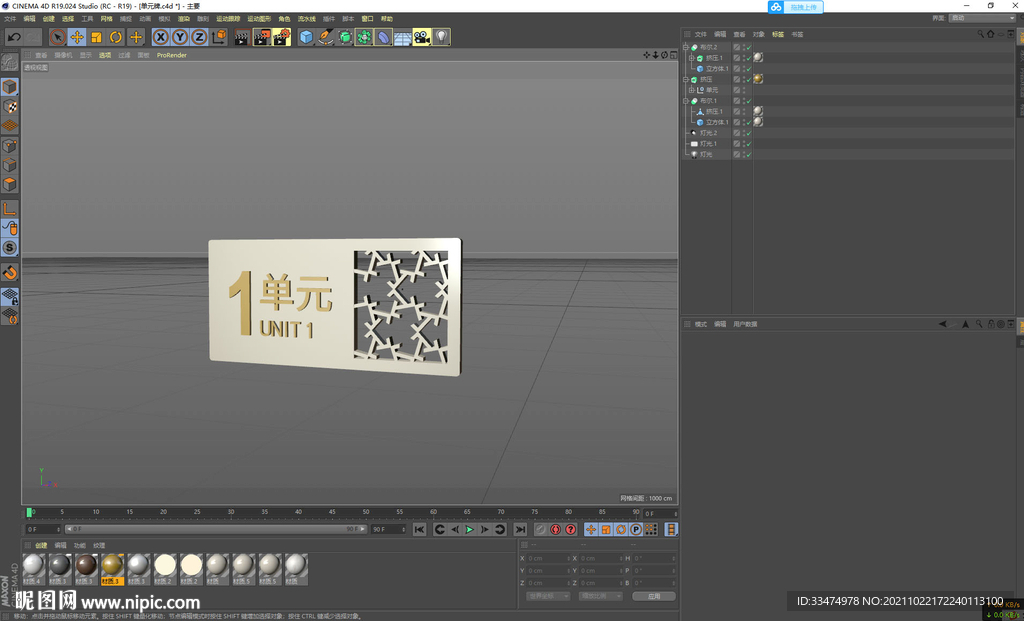Select the live selection arrow tool
This screenshot has height=621, width=1024.
coord(57,37)
